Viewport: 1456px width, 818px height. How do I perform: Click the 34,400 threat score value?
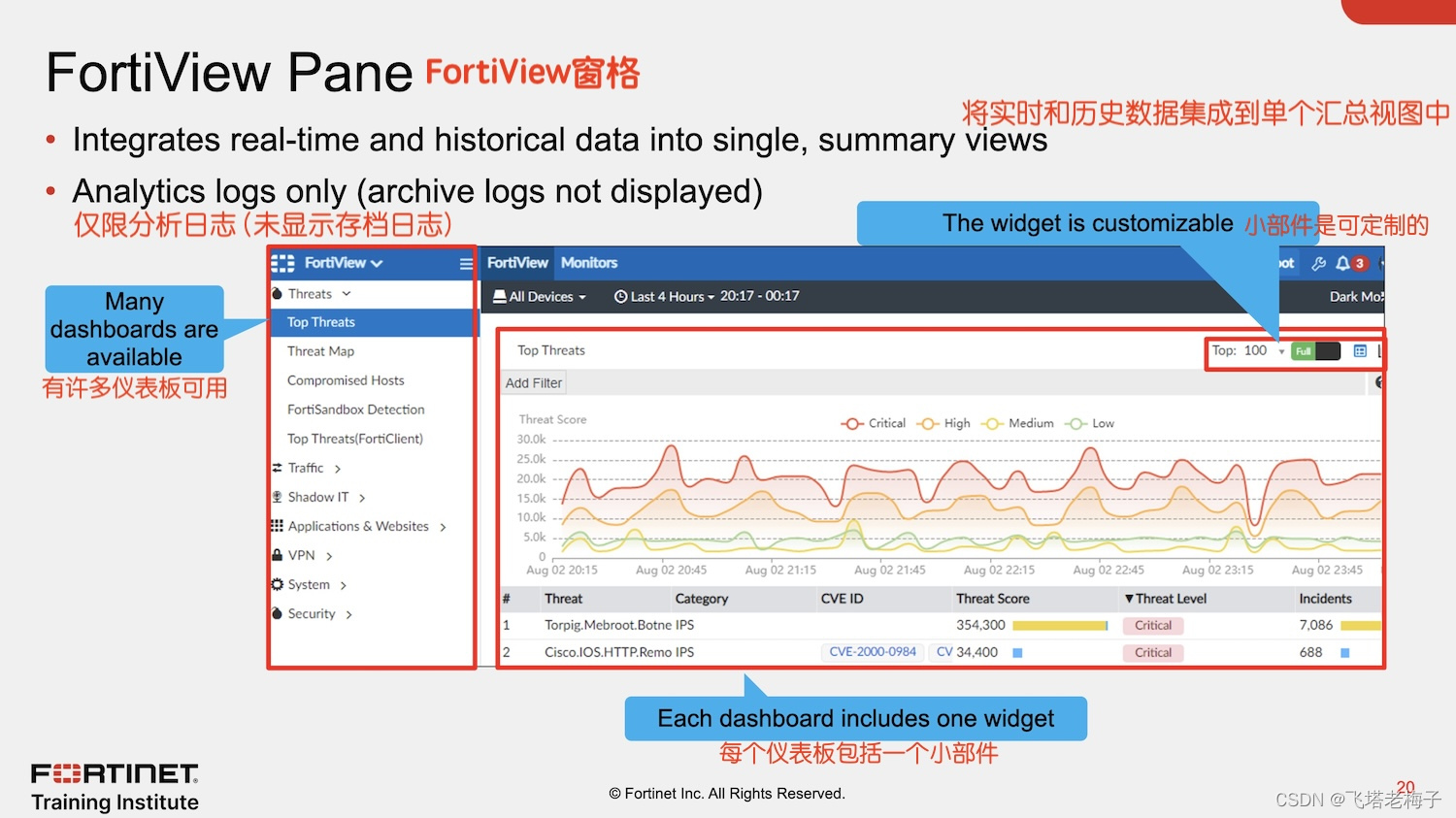976,652
